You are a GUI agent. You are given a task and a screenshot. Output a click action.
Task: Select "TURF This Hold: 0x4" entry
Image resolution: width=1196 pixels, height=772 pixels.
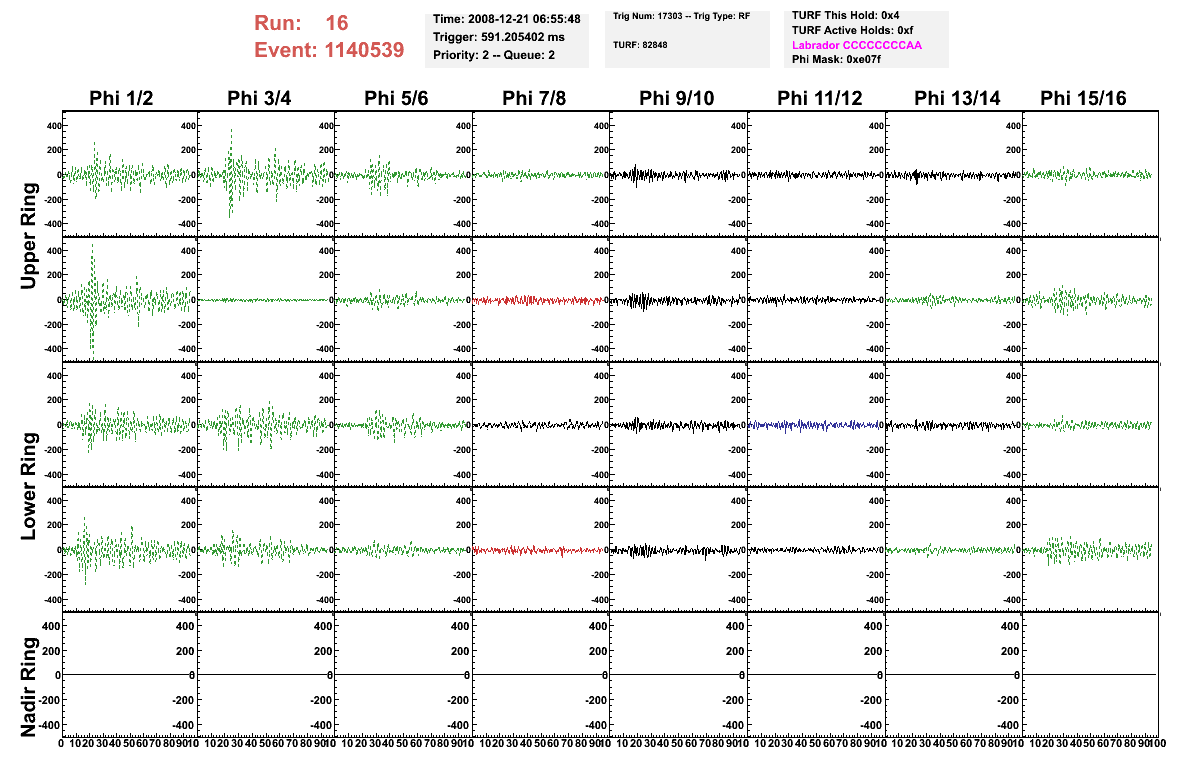coord(845,15)
